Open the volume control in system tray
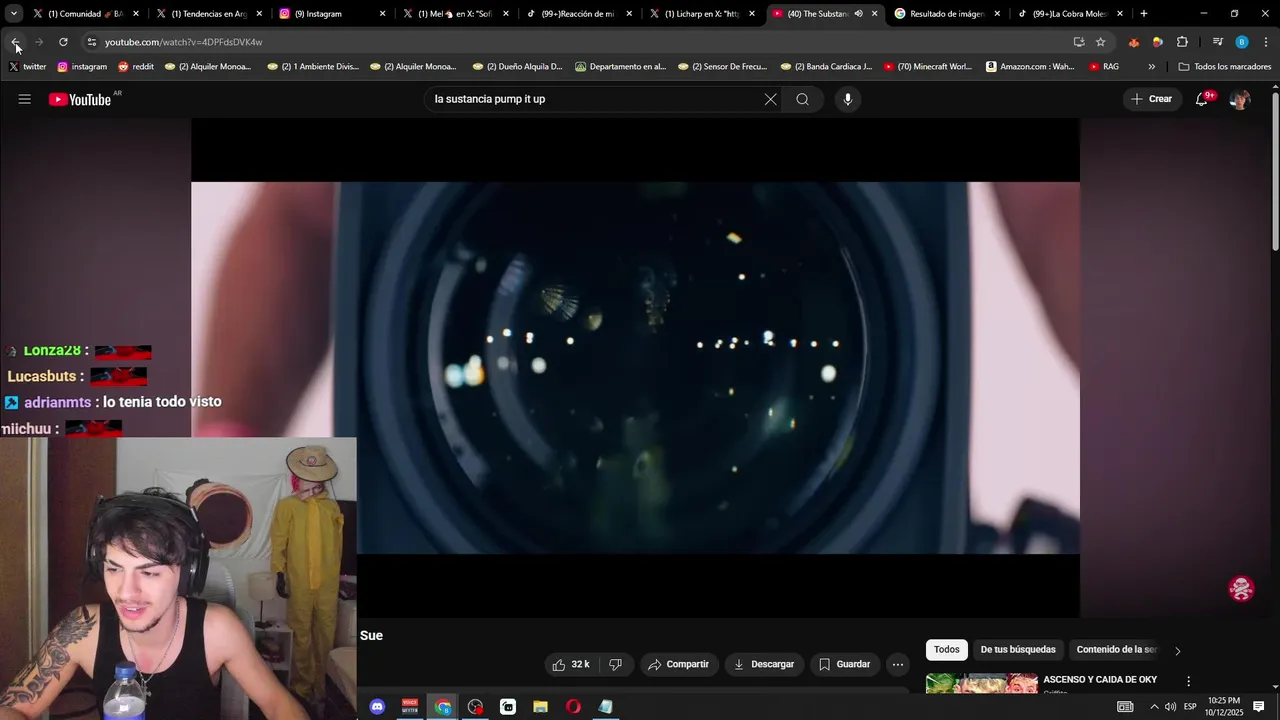The height and width of the screenshot is (720, 1280). (1170, 707)
